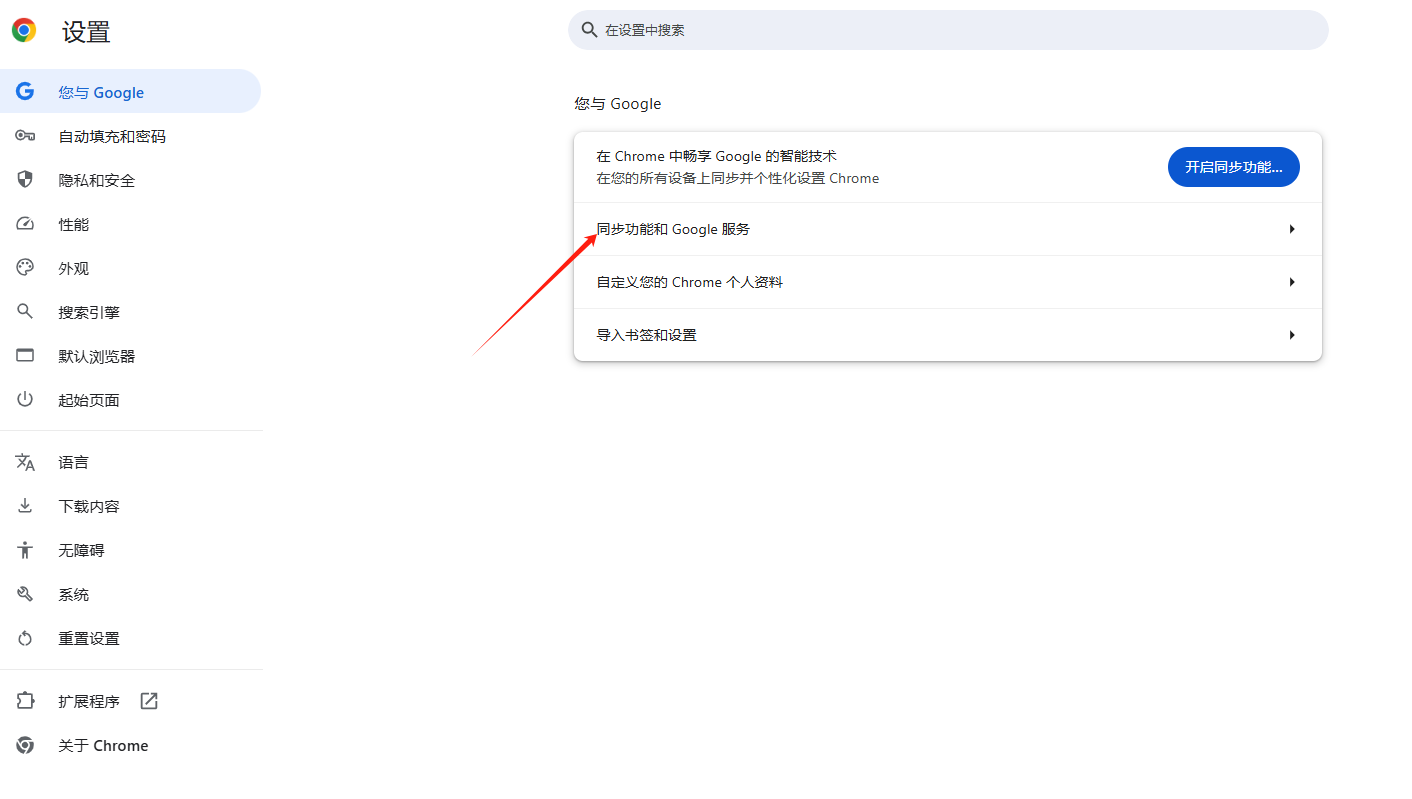
Task: Click text 在 Chrome 中畅享 Google 的智能技术
Action: [717, 156]
